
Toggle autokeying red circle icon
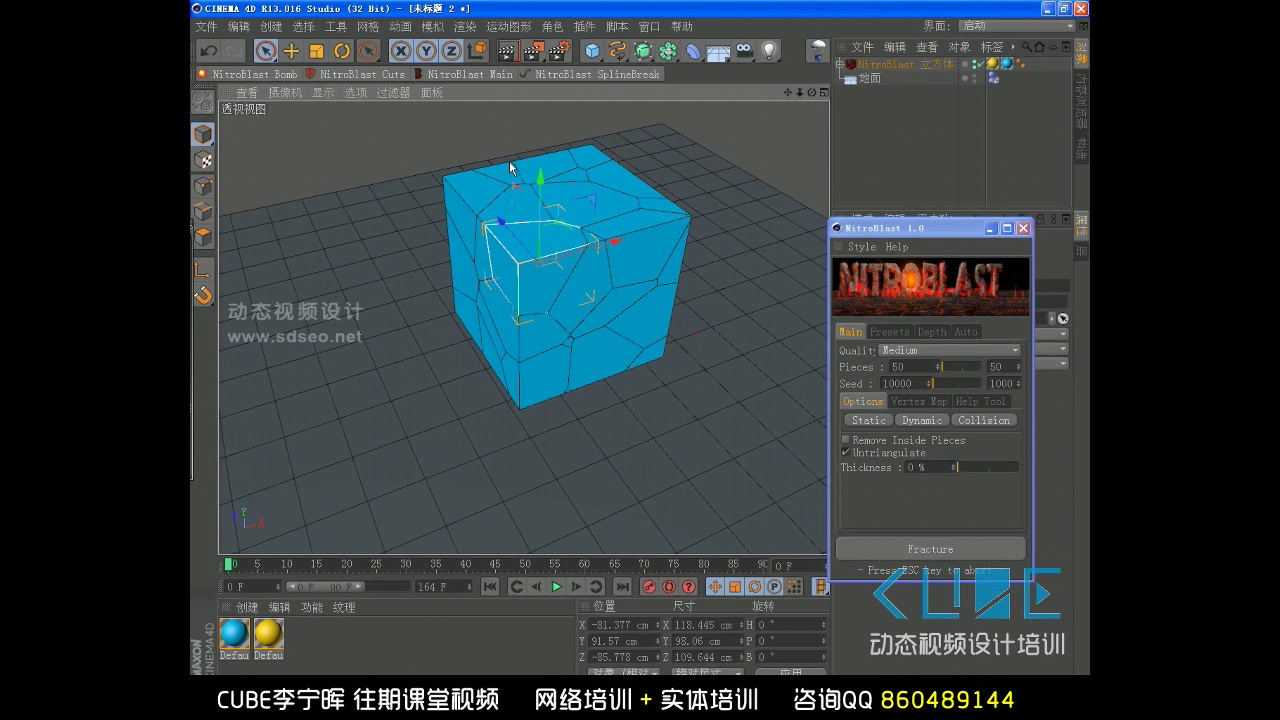(668, 587)
